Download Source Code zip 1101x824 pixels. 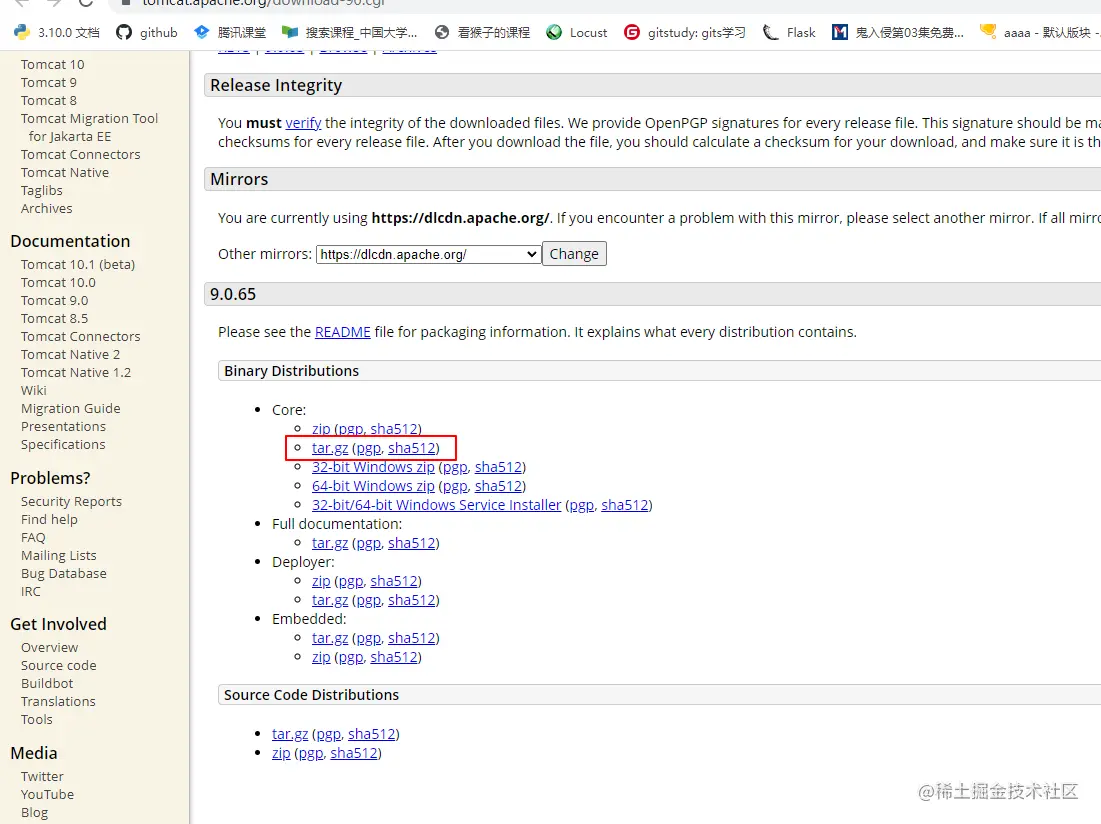coord(281,752)
